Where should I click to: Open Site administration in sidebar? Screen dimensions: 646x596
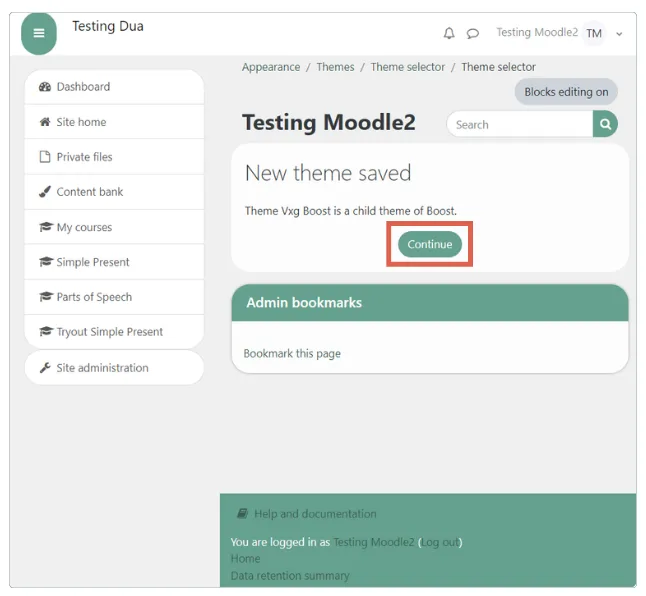click(x=114, y=367)
